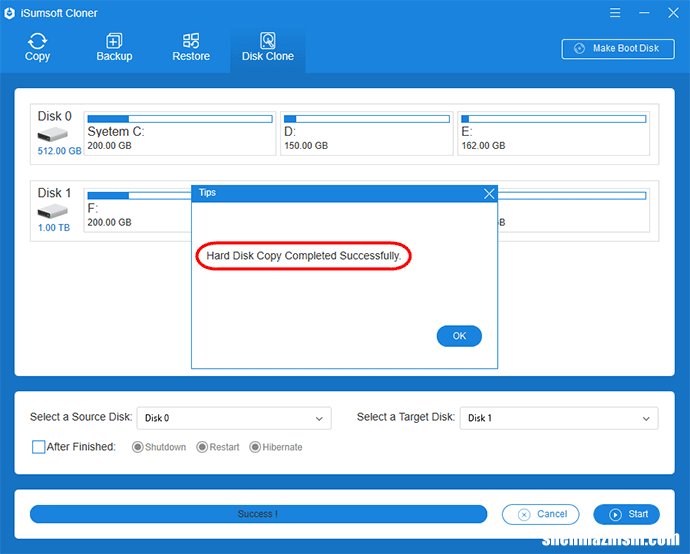Click the iSumsoft Cloner logo icon

(9, 13)
